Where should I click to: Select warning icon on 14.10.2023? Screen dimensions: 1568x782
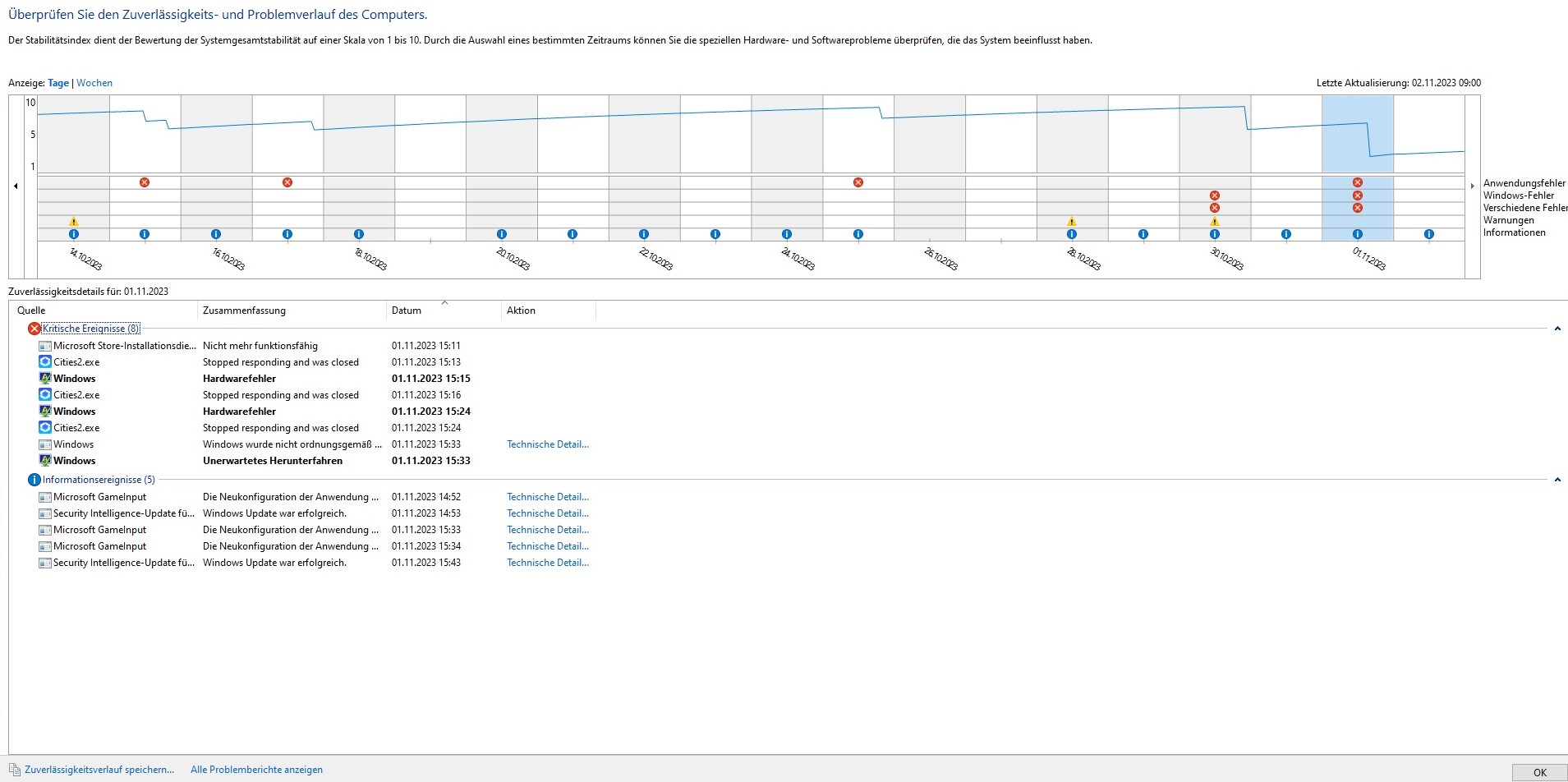coord(74,221)
